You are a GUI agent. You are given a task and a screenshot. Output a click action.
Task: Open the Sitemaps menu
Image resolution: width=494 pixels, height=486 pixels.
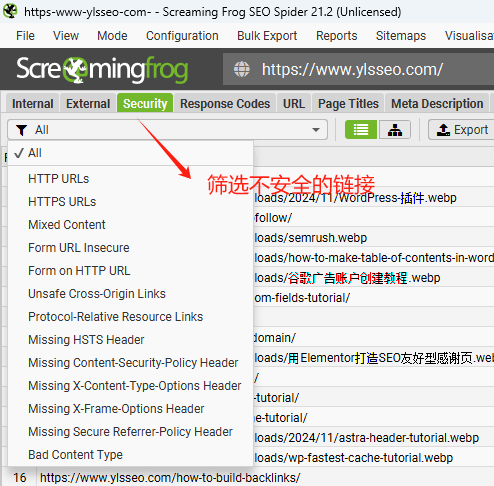[401, 36]
